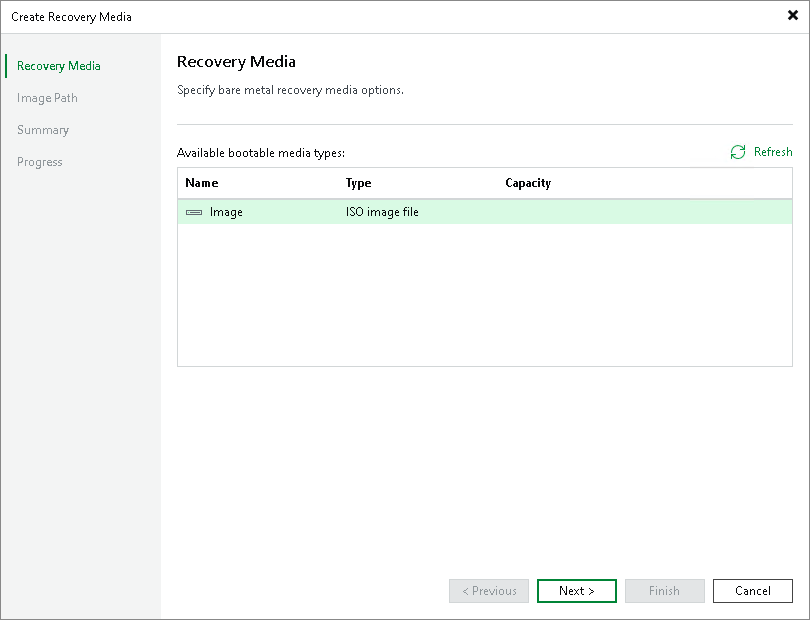Click the Finish button

click(664, 591)
